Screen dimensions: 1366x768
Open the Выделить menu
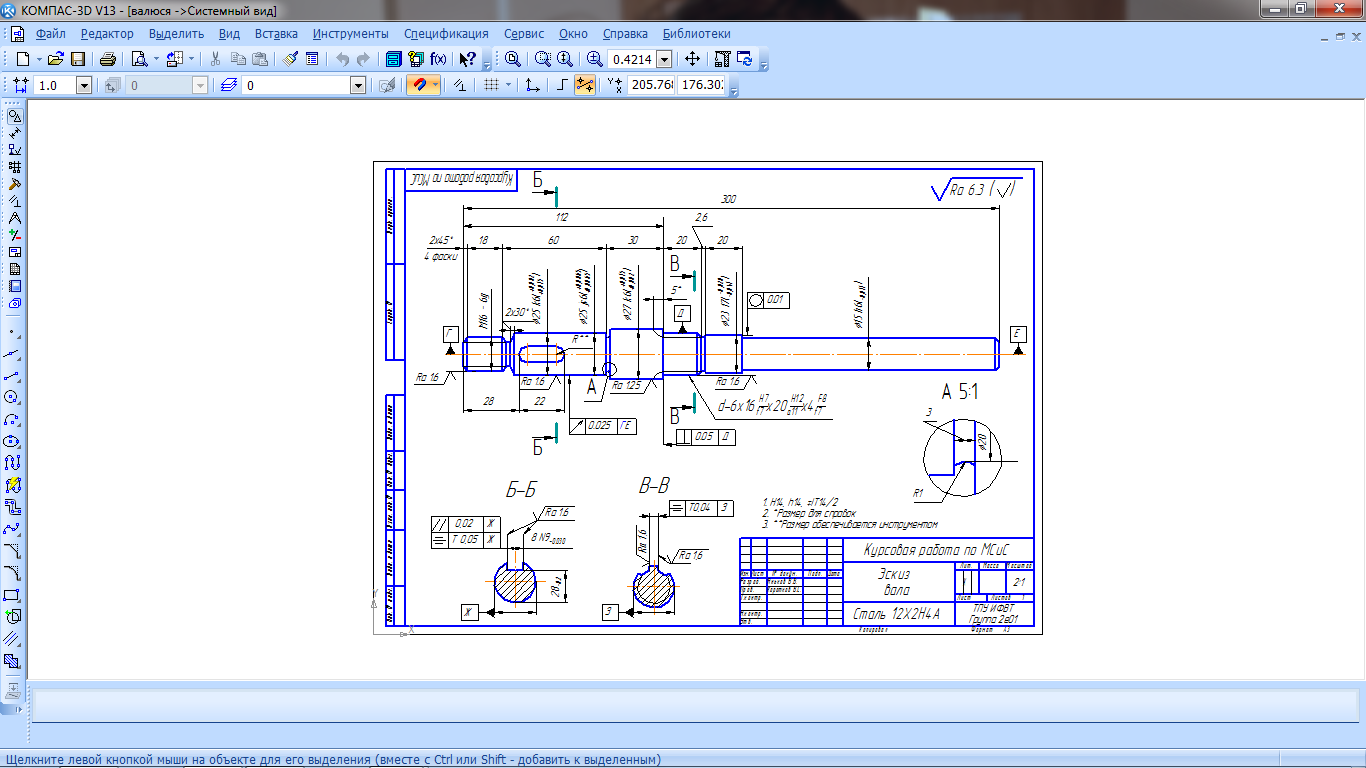(176, 34)
